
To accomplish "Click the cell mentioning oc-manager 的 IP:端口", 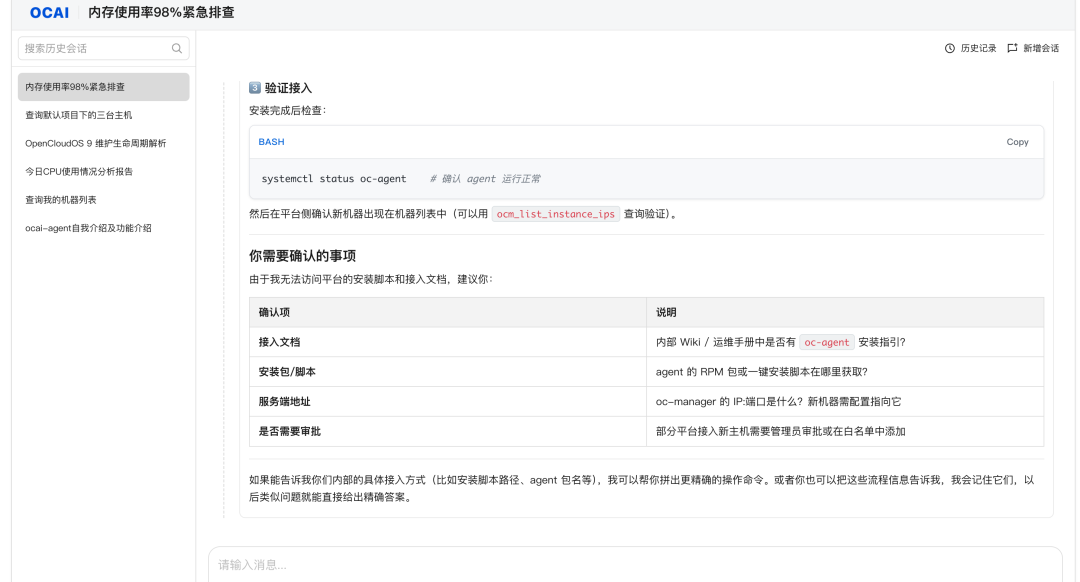I will 845,402.
